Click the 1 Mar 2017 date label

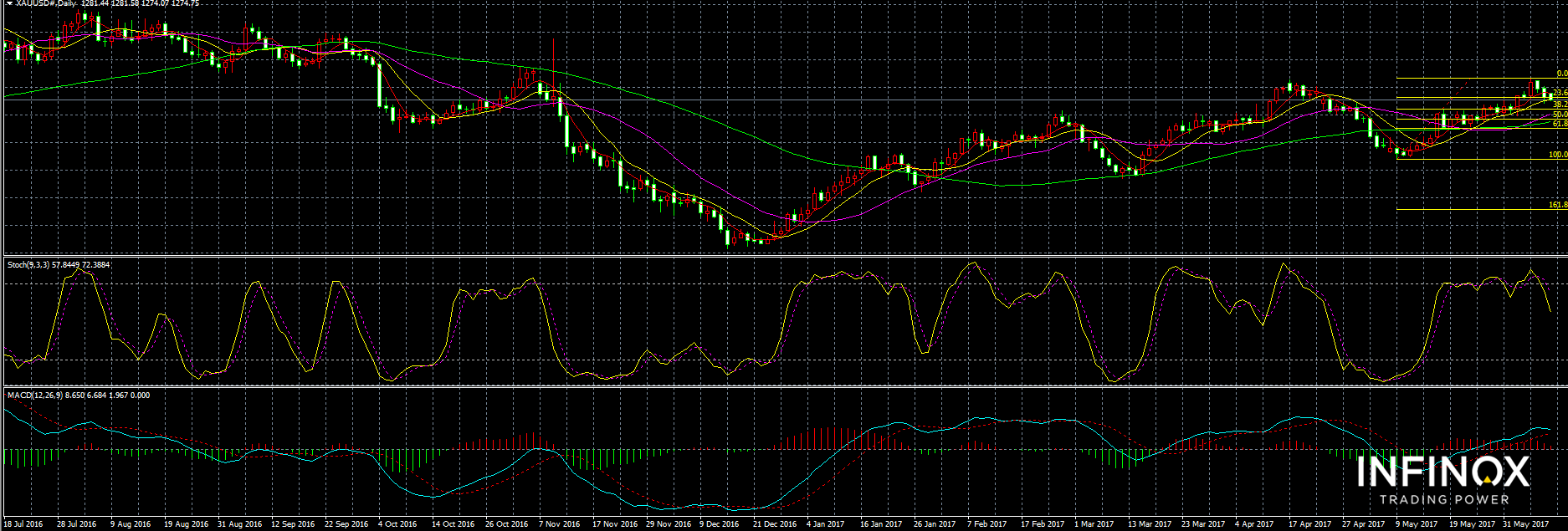tap(1094, 524)
